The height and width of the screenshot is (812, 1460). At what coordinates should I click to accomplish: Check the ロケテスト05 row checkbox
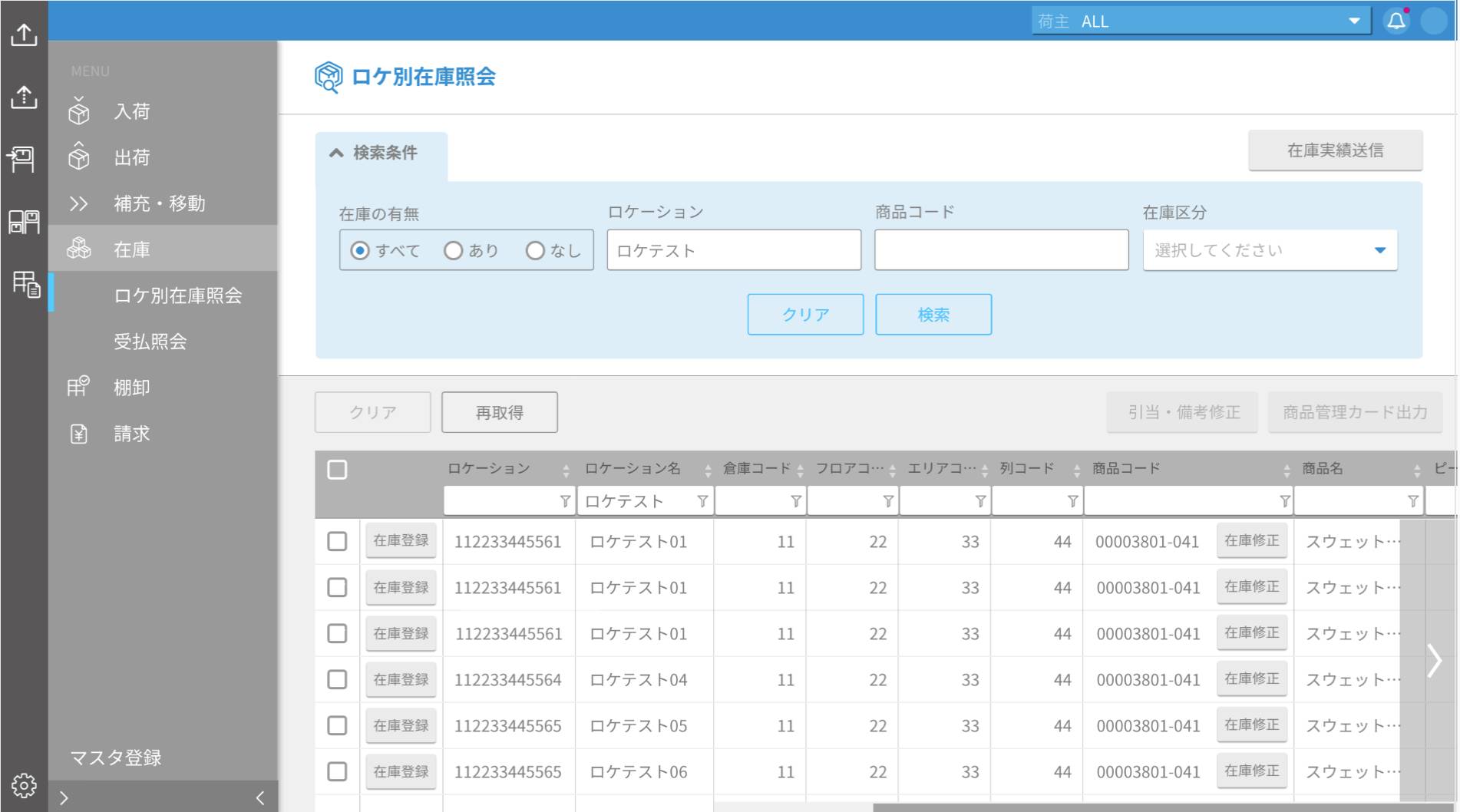click(x=337, y=726)
